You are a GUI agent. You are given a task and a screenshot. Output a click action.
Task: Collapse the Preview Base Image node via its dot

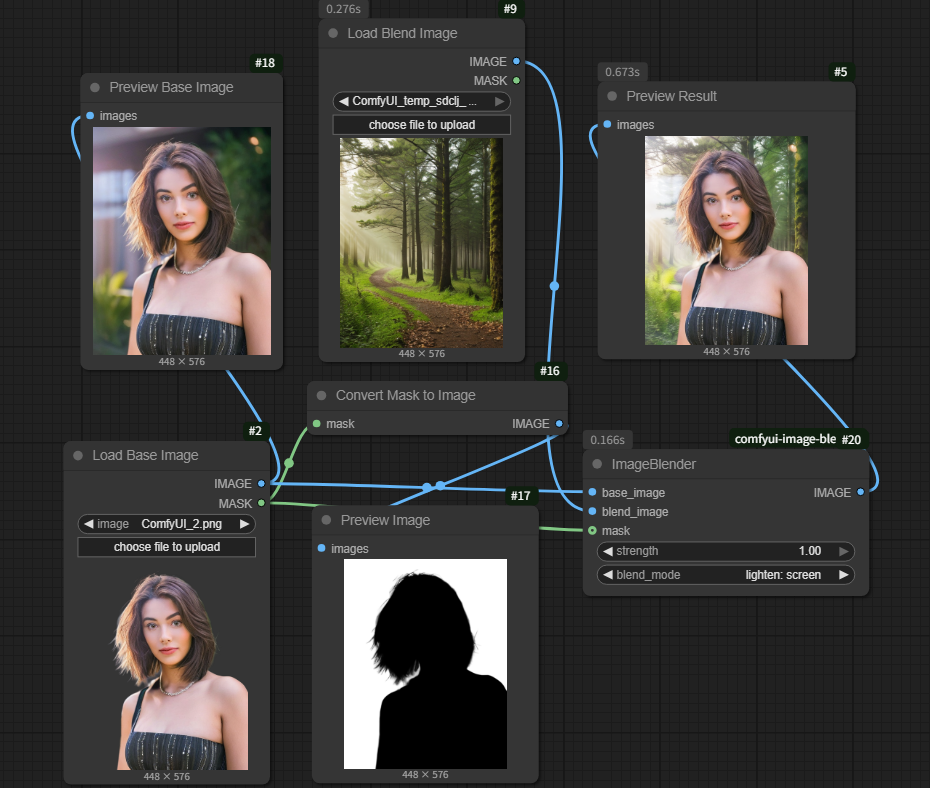95,88
